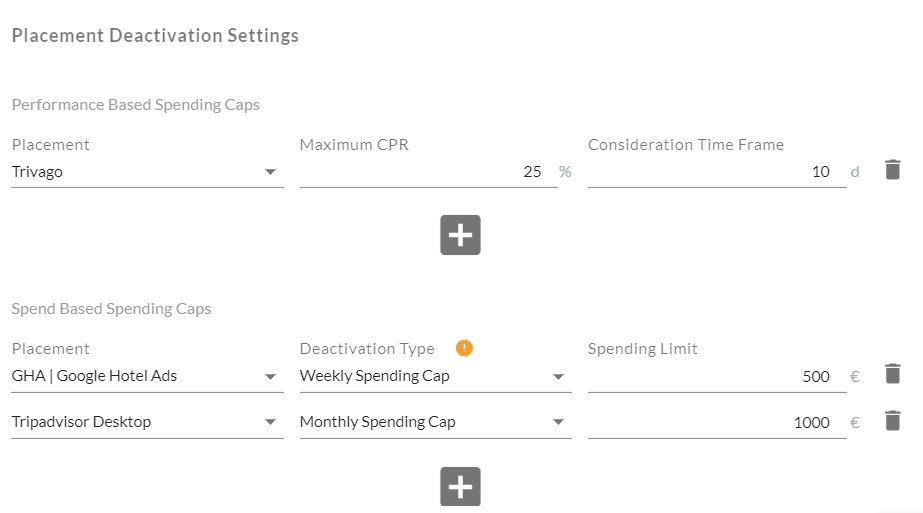923x513 pixels.
Task: Click the 500 euro spending limit field
Action: point(716,376)
